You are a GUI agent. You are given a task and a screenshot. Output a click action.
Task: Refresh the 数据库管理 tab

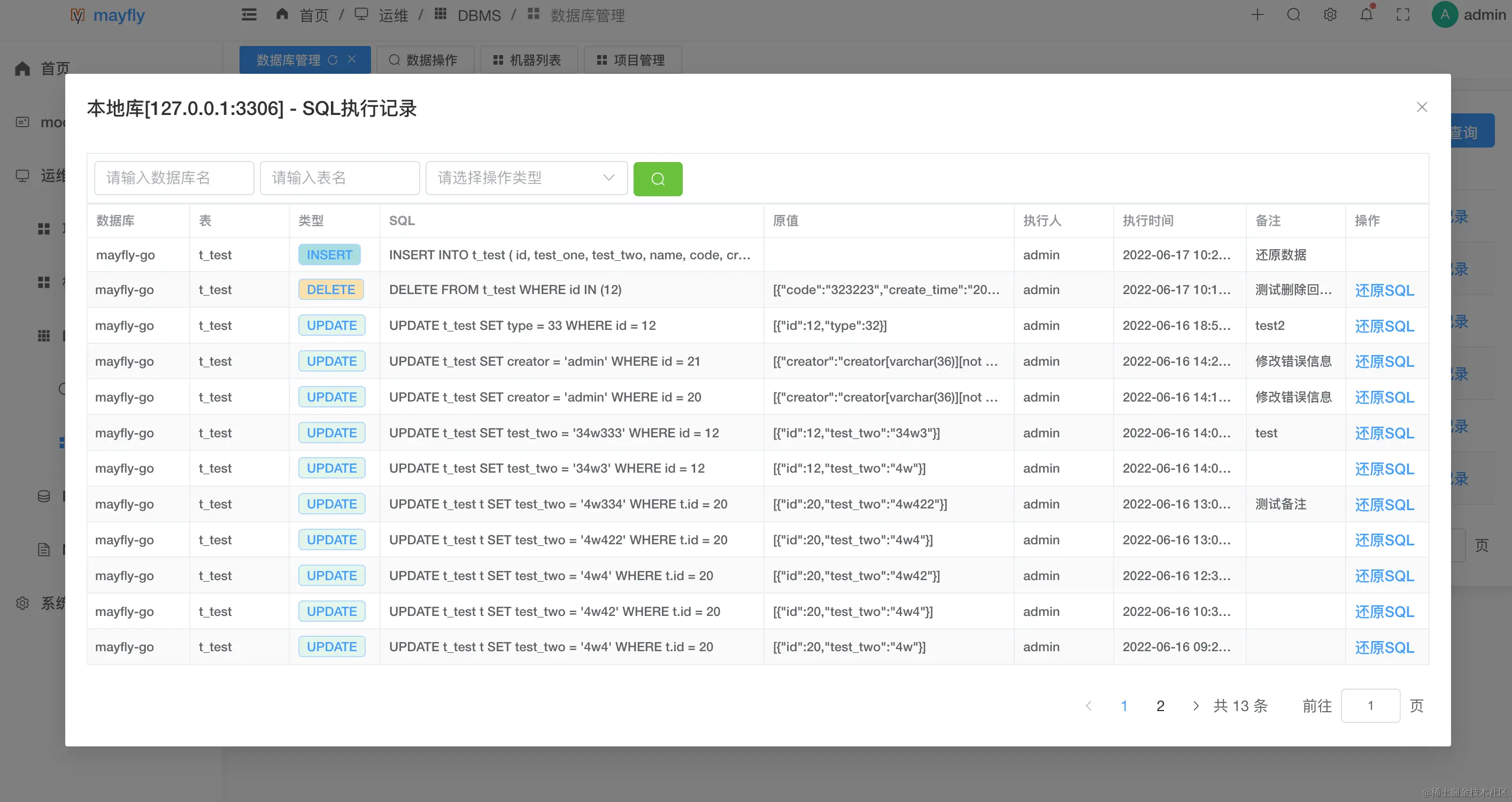(x=333, y=60)
